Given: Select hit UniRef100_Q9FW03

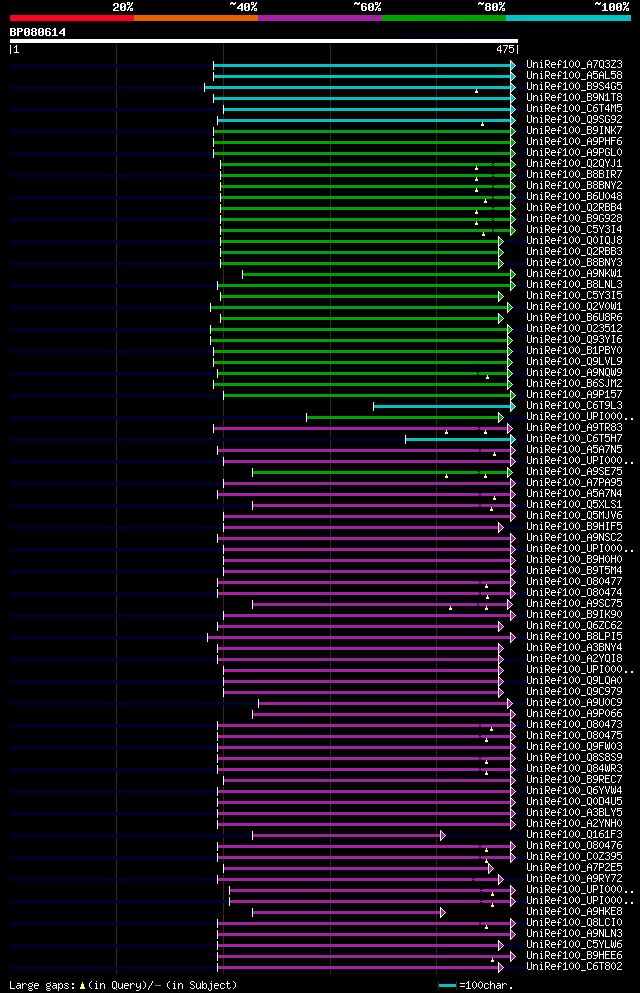Looking at the screenshot, I should tap(574, 747).
